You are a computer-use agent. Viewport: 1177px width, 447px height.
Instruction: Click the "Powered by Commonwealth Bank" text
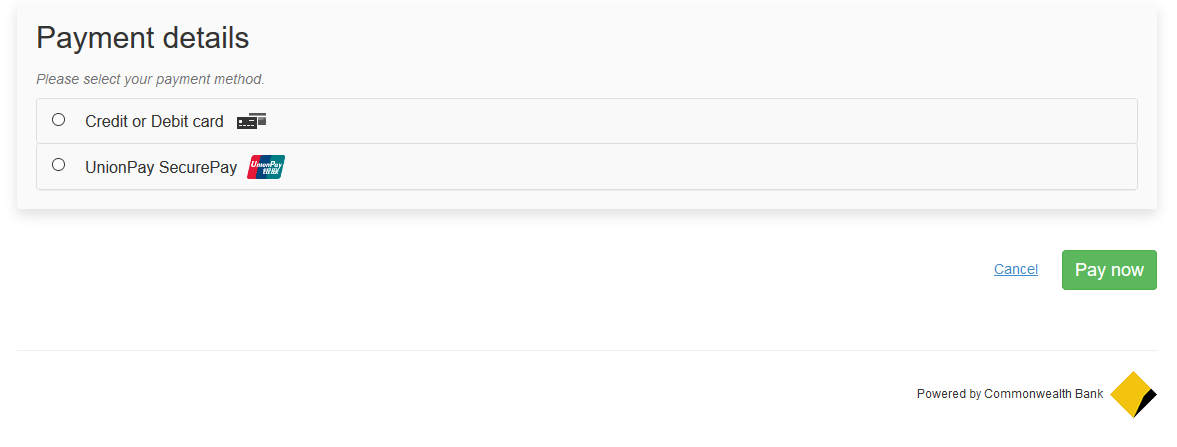point(1009,394)
